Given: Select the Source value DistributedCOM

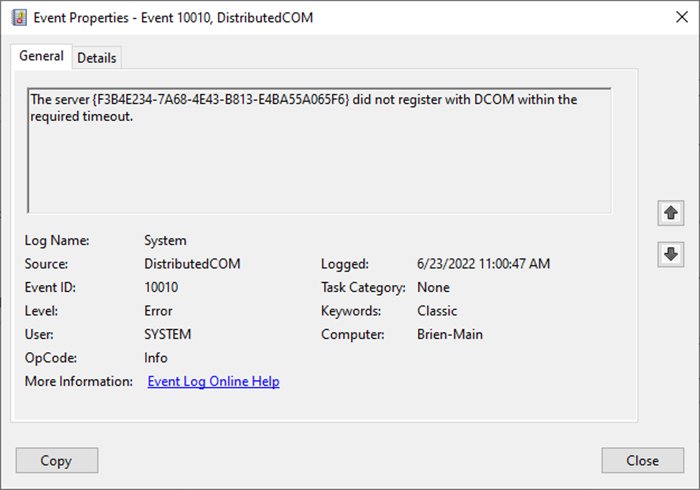Looking at the screenshot, I should click(192, 264).
